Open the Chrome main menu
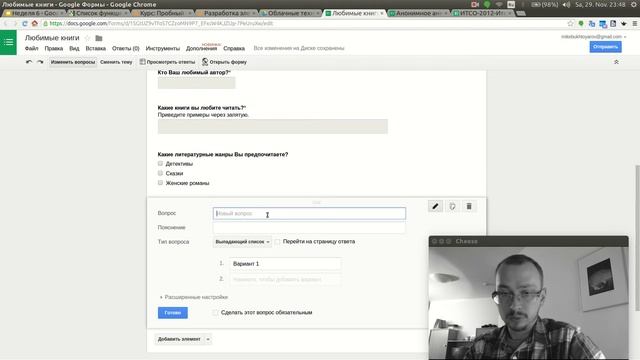640x360 pixels. click(635, 24)
